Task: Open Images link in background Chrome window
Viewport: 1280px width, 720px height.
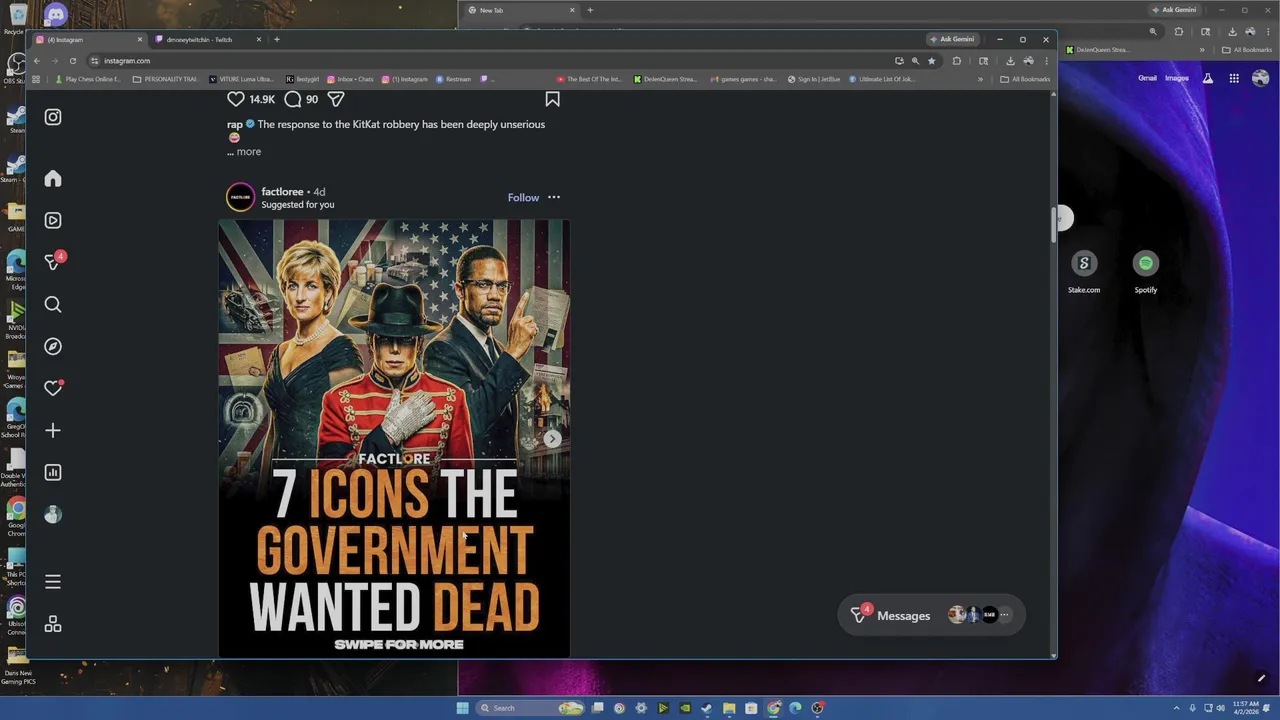Action: tap(1176, 78)
